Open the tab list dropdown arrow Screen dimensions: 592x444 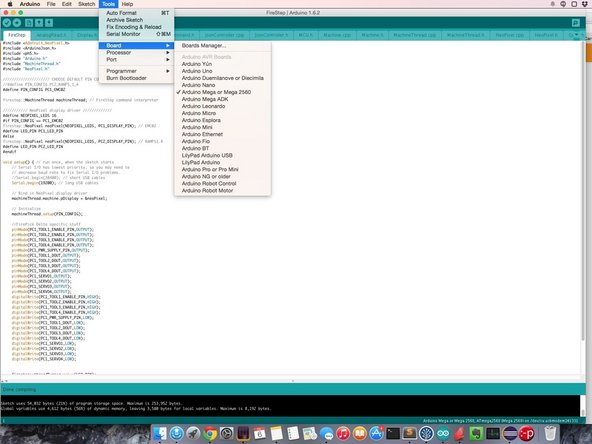tap(577, 35)
